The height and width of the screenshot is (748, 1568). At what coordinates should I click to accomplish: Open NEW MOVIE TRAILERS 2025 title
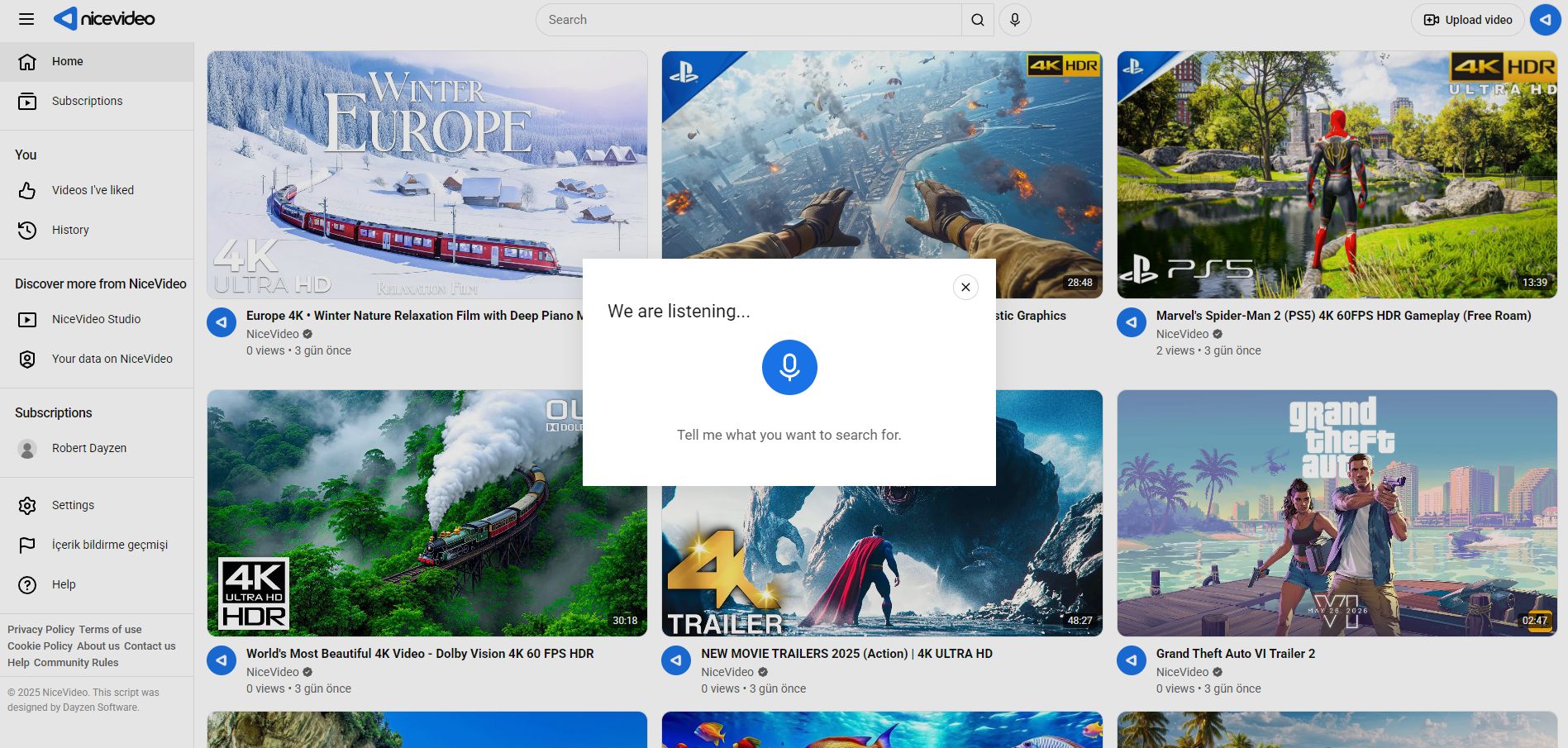(x=846, y=654)
